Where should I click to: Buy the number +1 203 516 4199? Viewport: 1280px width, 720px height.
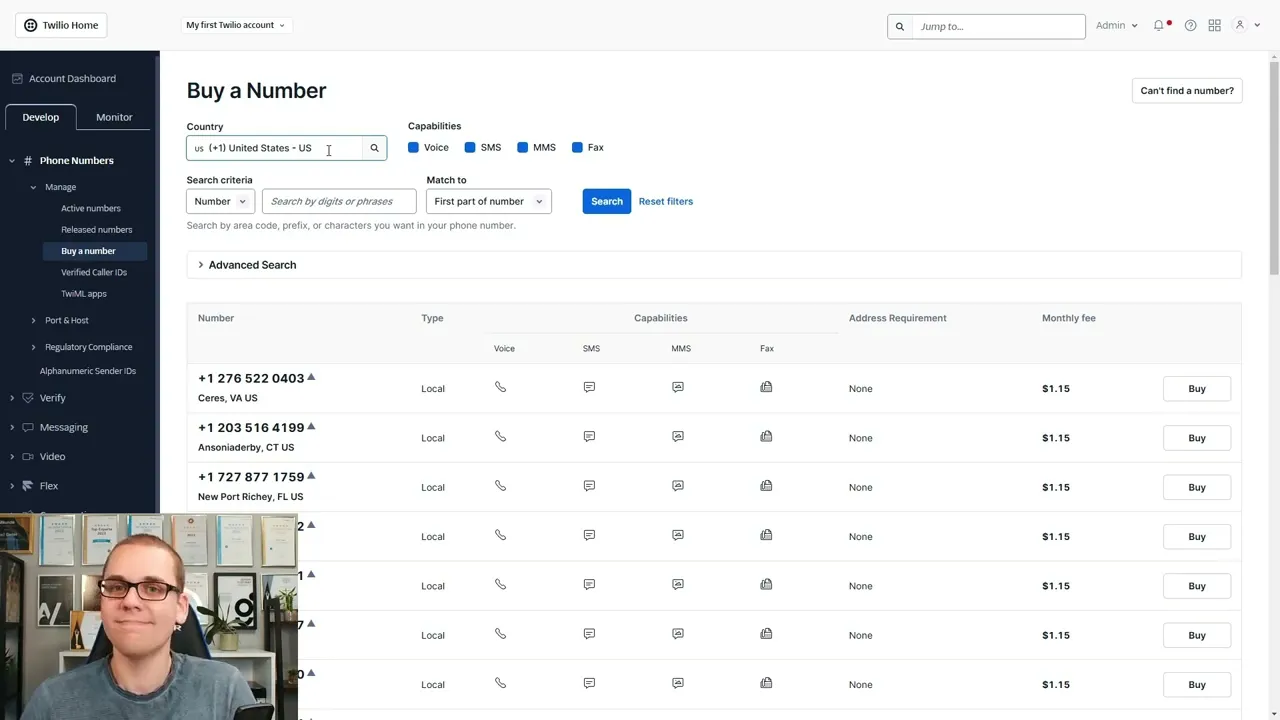pos(1197,438)
